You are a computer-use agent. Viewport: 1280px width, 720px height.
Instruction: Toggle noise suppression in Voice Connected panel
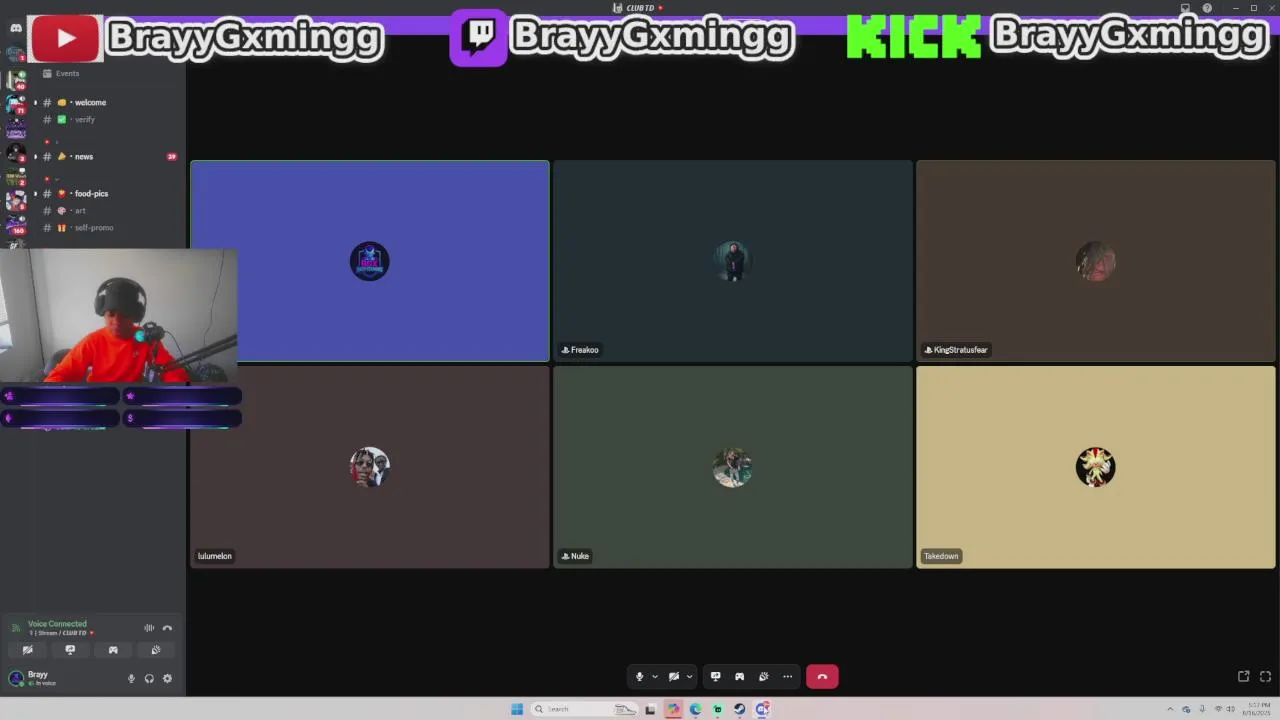click(x=149, y=628)
